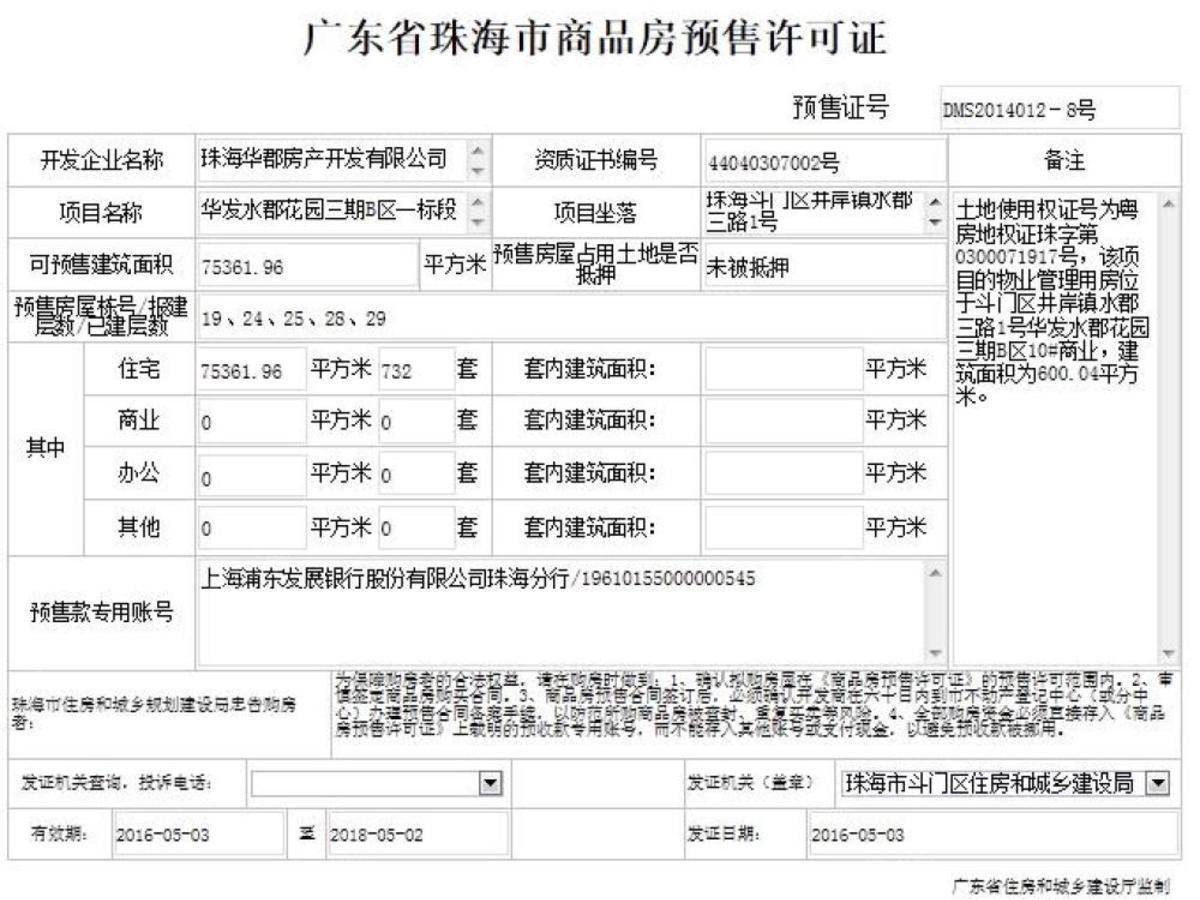Click the 商业 area field in 平方米

tap(252, 422)
